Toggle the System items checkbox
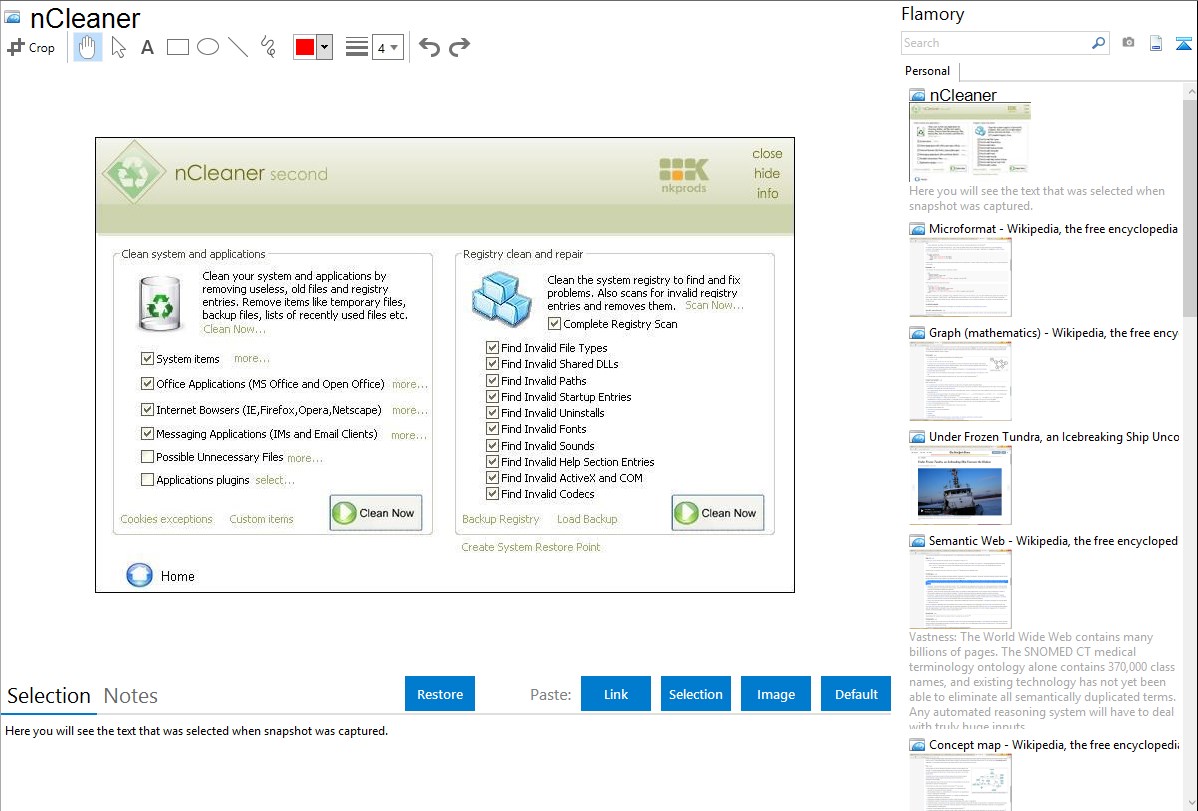 pos(147,358)
